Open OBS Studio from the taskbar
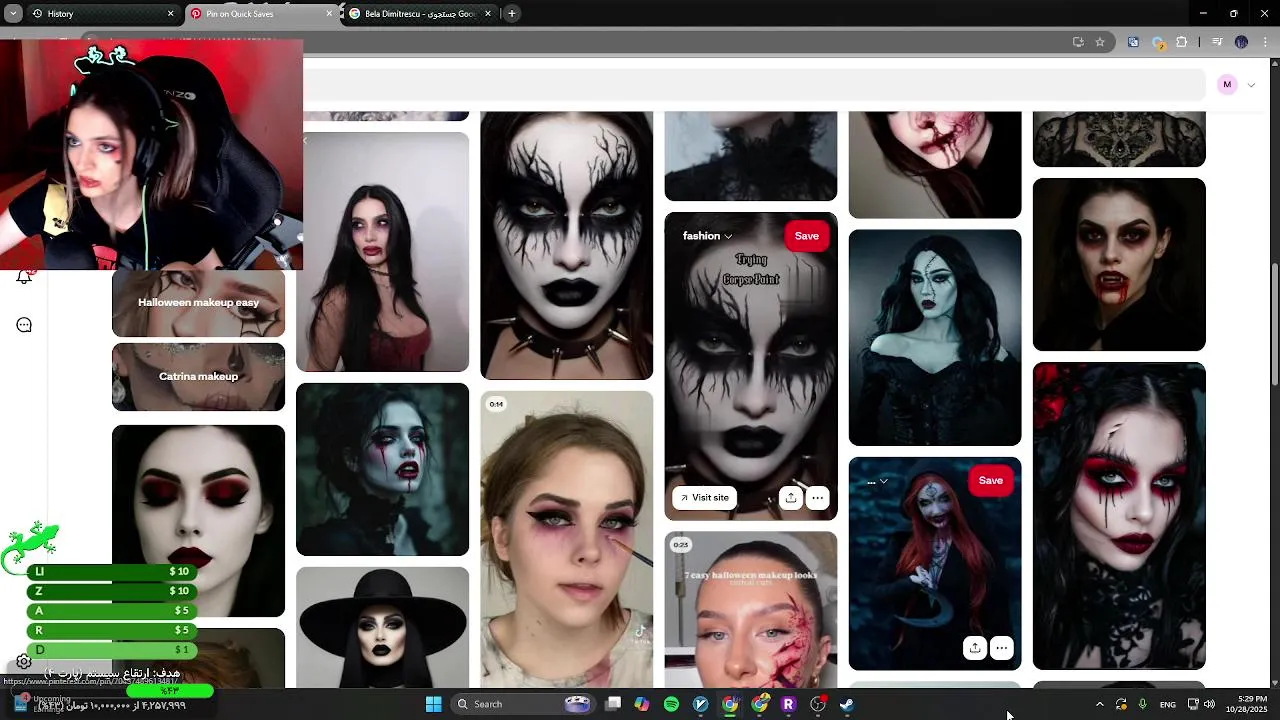Image resolution: width=1280 pixels, height=720 pixels. 817,704
